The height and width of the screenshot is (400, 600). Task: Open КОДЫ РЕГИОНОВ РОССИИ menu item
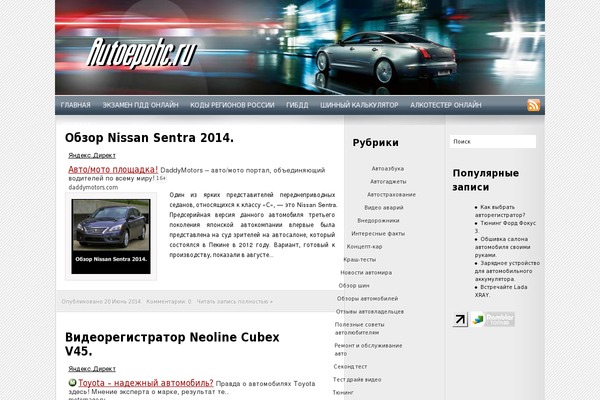(x=232, y=105)
